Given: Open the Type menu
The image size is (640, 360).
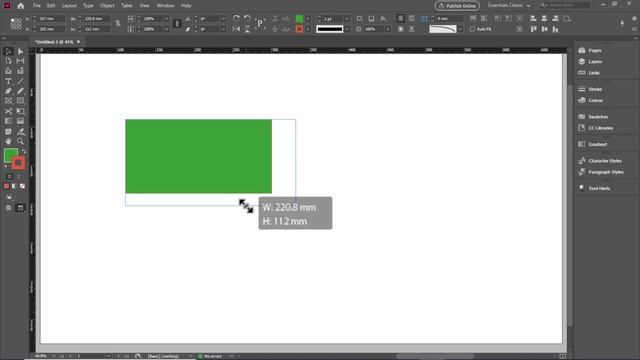Looking at the screenshot, I should click(x=88, y=6).
